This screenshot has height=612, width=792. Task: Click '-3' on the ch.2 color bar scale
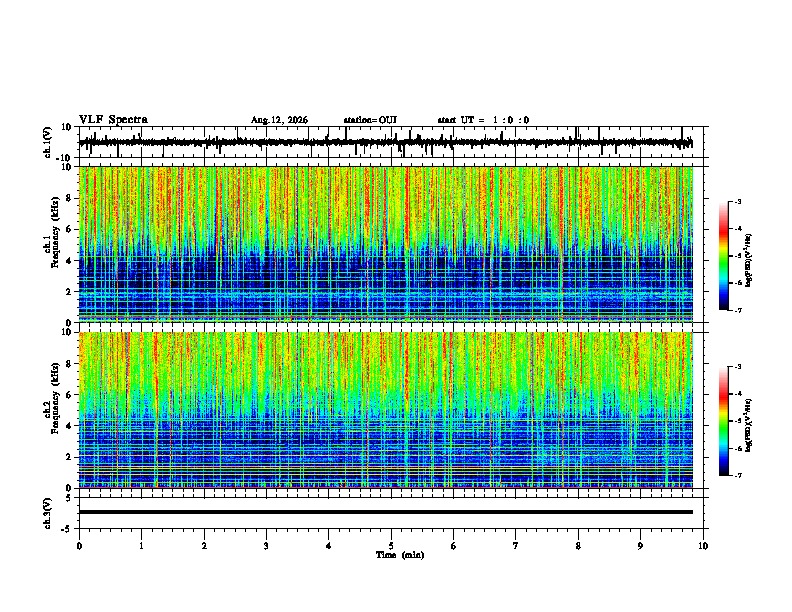pos(738,367)
